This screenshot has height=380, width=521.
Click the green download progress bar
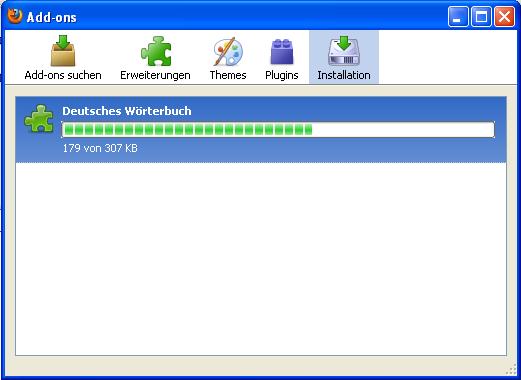click(x=278, y=130)
